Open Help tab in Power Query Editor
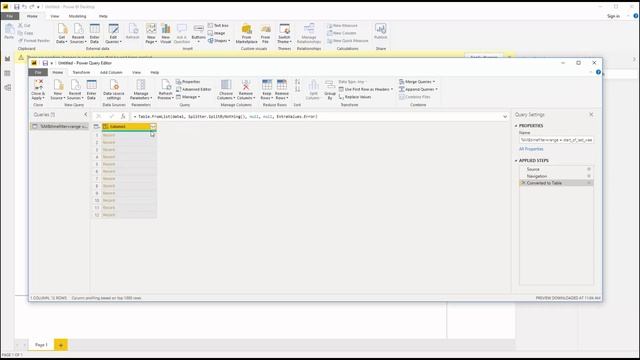This screenshot has height=360, width=640. (155, 72)
